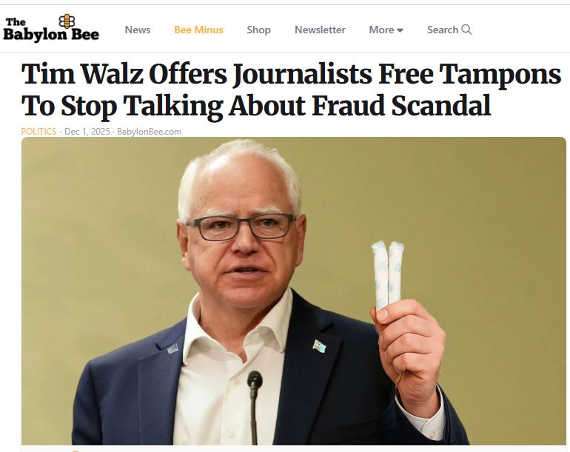Open the Newsletter signup page
Image resolution: width=570 pixels, height=452 pixels.
tap(320, 30)
